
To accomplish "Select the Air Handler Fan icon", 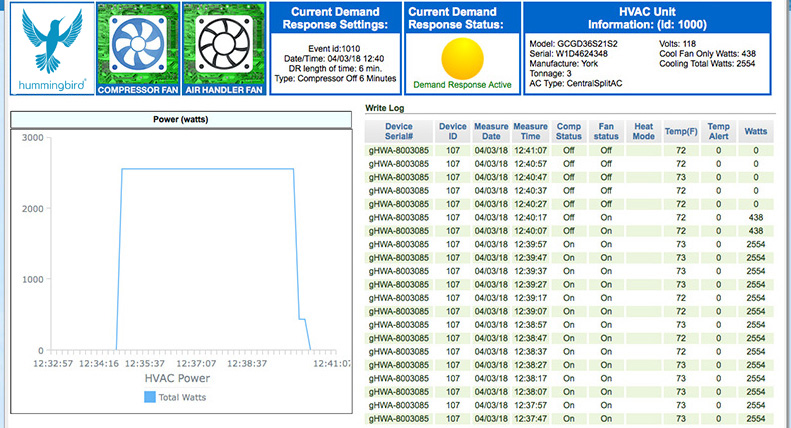I will coord(224,43).
